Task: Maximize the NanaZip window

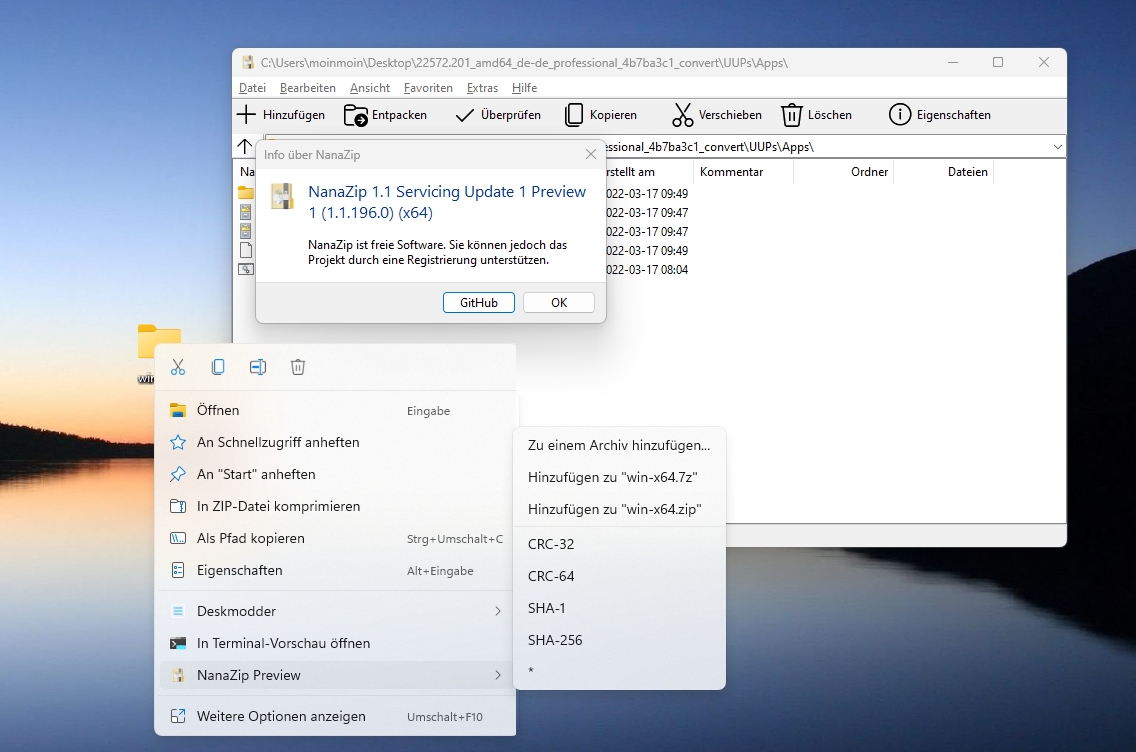Action: 998,62
